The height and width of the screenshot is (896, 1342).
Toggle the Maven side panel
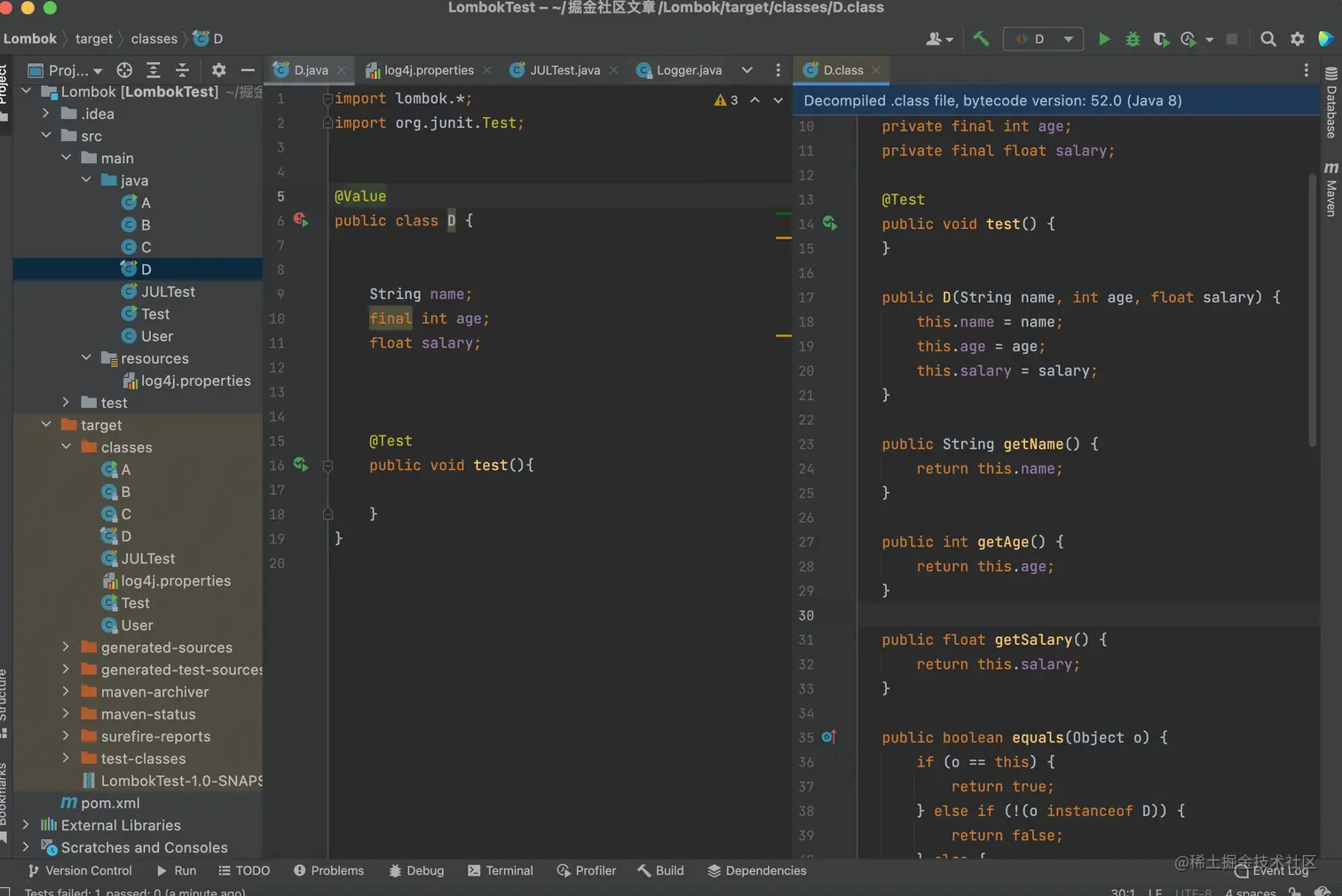click(1330, 189)
